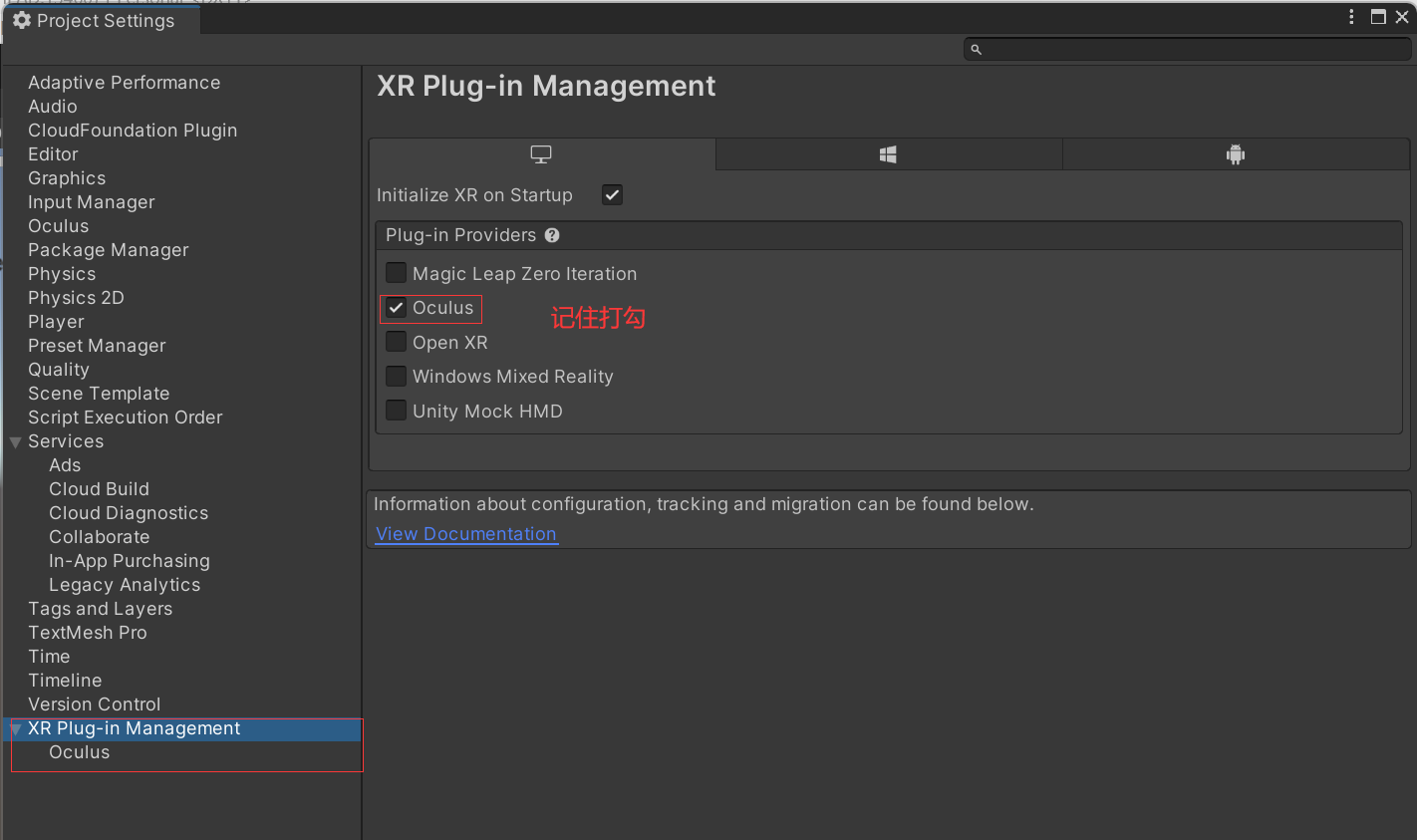The height and width of the screenshot is (840, 1417).
Task: Click the Project Settings window tab
Action: tap(101, 20)
